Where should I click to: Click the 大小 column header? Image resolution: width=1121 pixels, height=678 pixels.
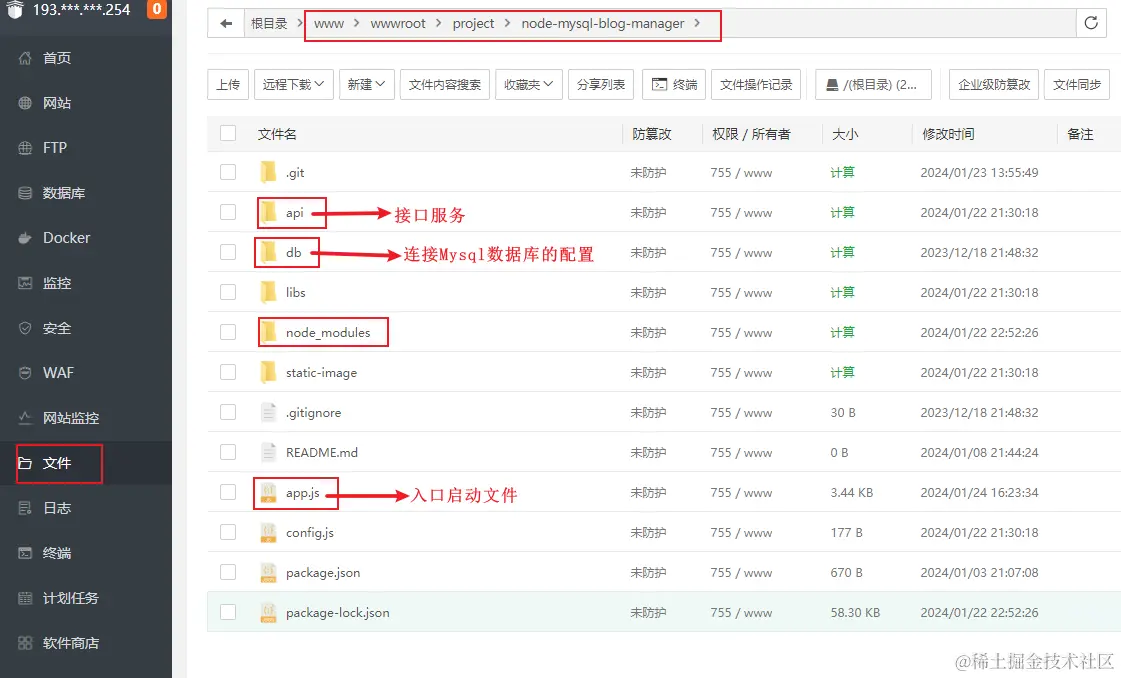pyautogui.click(x=845, y=134)
